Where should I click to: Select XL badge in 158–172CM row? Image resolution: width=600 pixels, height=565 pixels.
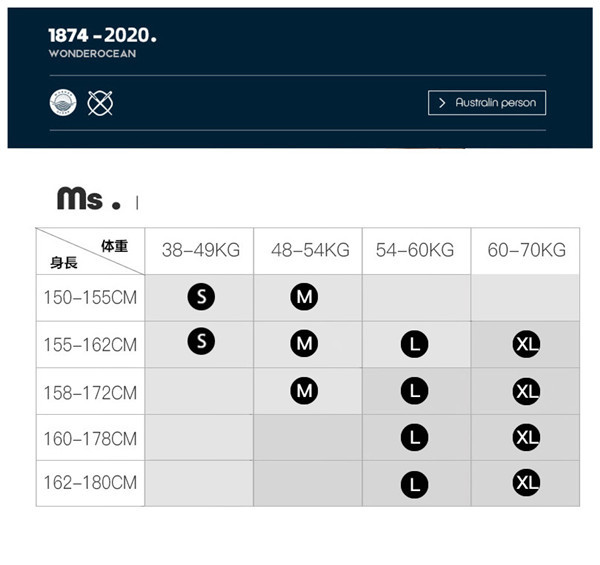pyautogui.click(x=527, y=391)
